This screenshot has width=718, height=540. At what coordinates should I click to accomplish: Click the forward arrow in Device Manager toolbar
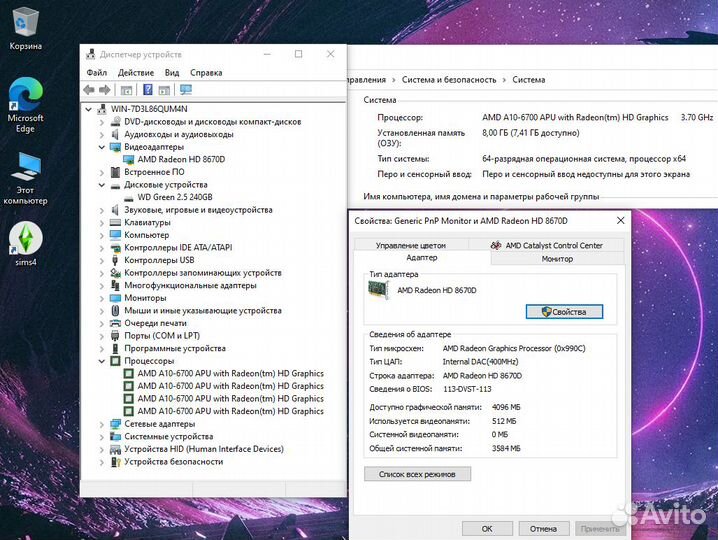click(105, 90)
